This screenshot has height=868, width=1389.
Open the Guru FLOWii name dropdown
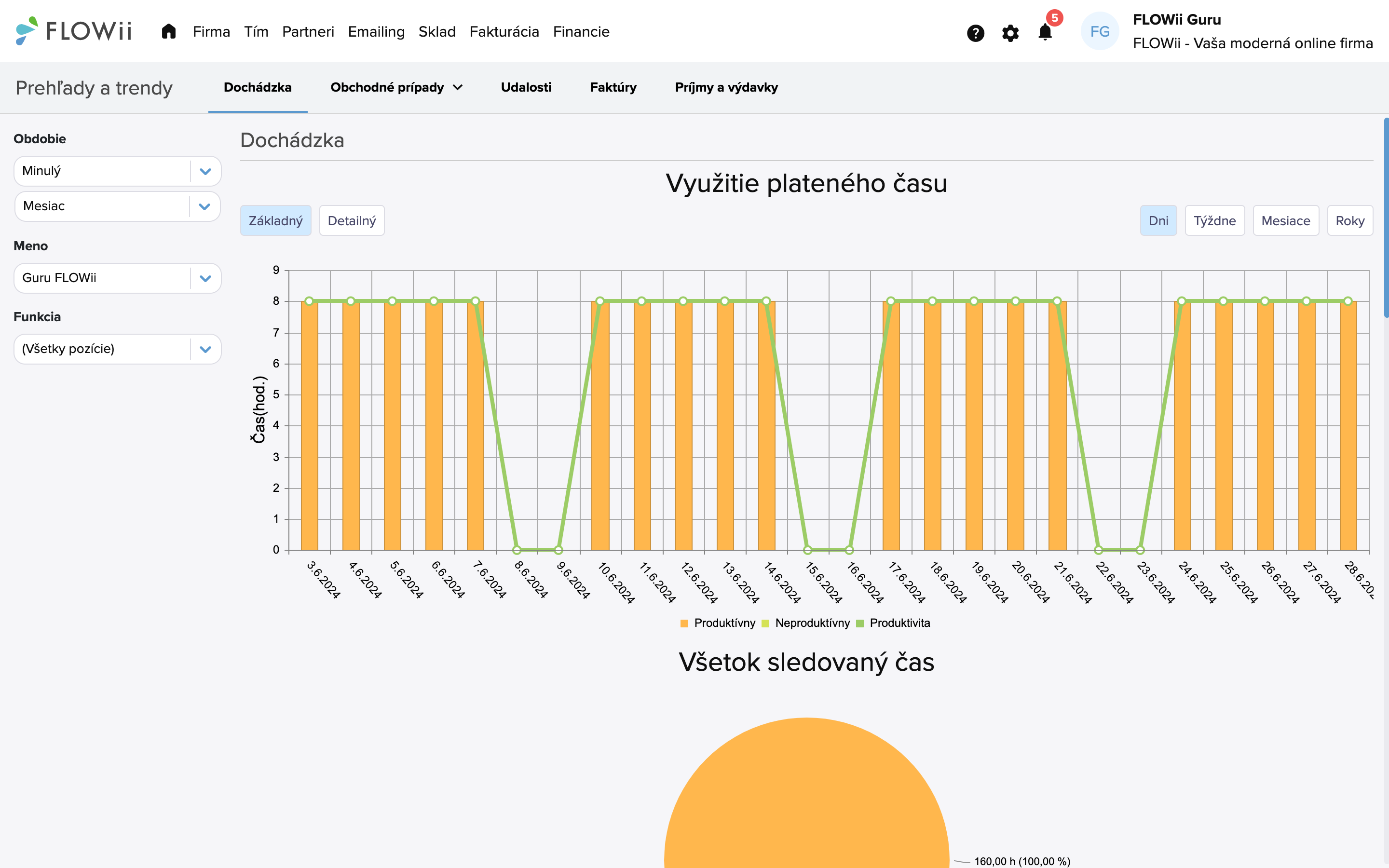point(117,278)
